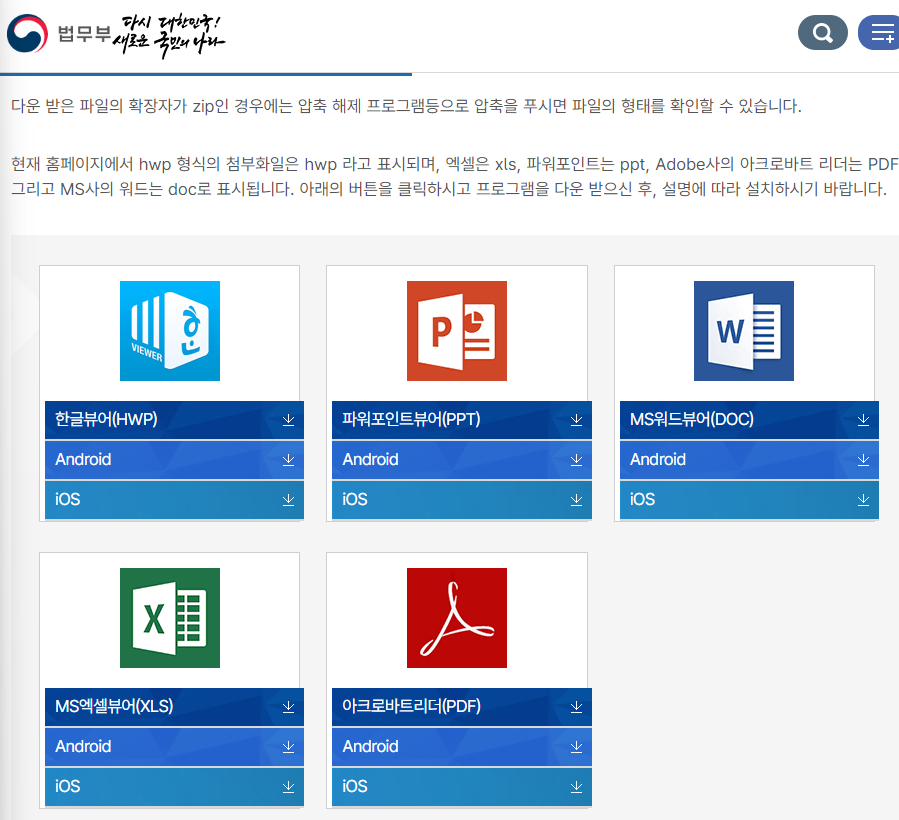The height and width of the screenshot is (820, 899).
Task: Download 한글뷰어(HWP) viewer
Action: 174,420
